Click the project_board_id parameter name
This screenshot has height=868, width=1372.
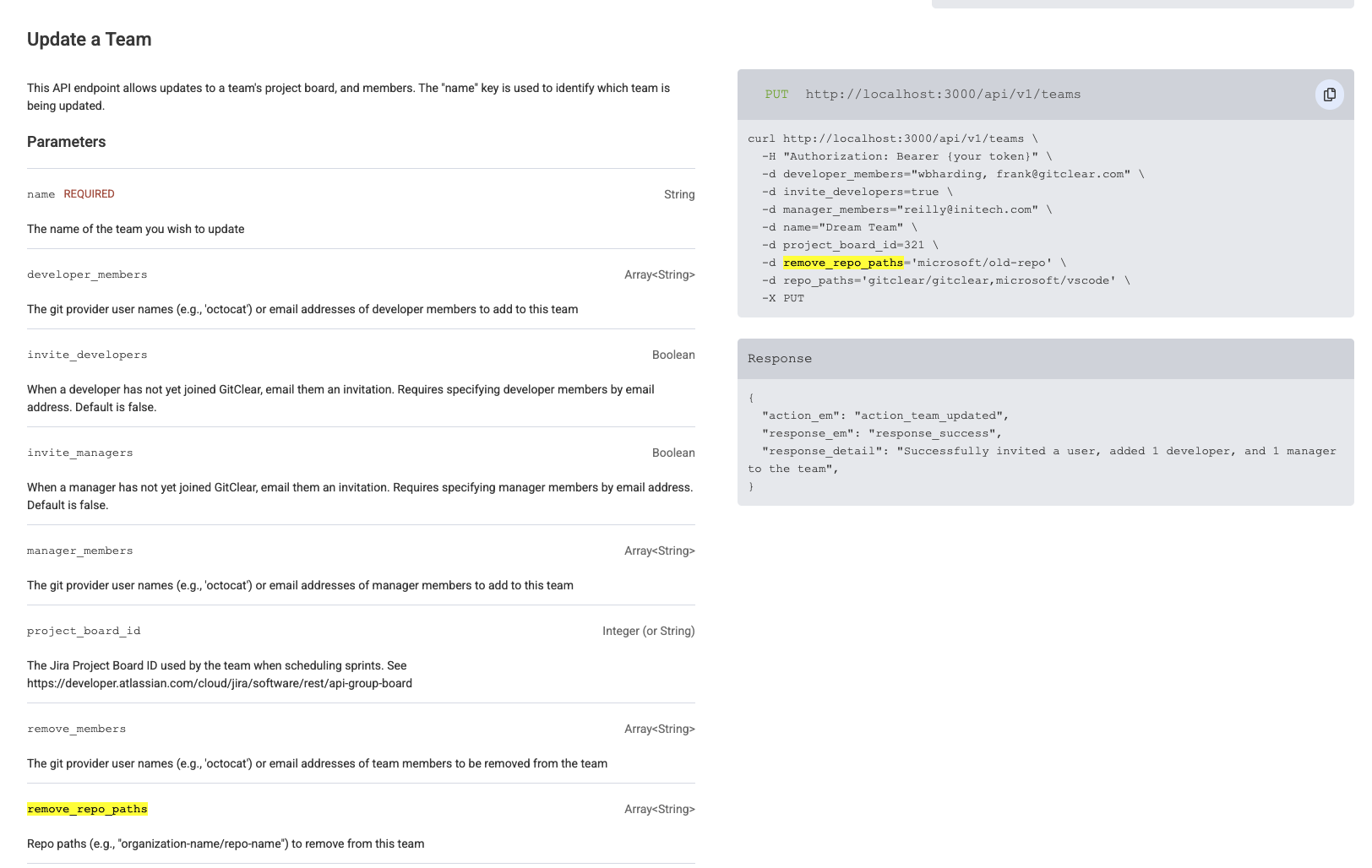coord(84,631)
